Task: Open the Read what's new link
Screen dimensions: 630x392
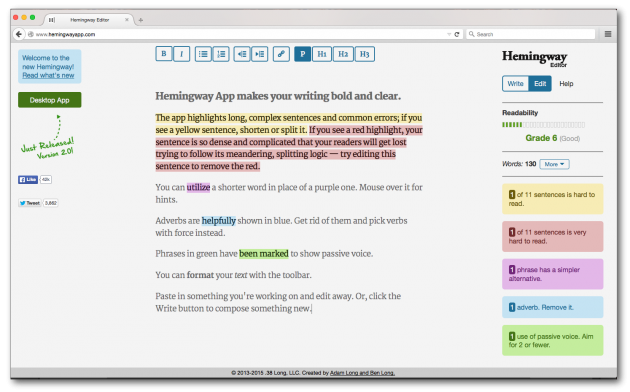Action: (48, 75)
